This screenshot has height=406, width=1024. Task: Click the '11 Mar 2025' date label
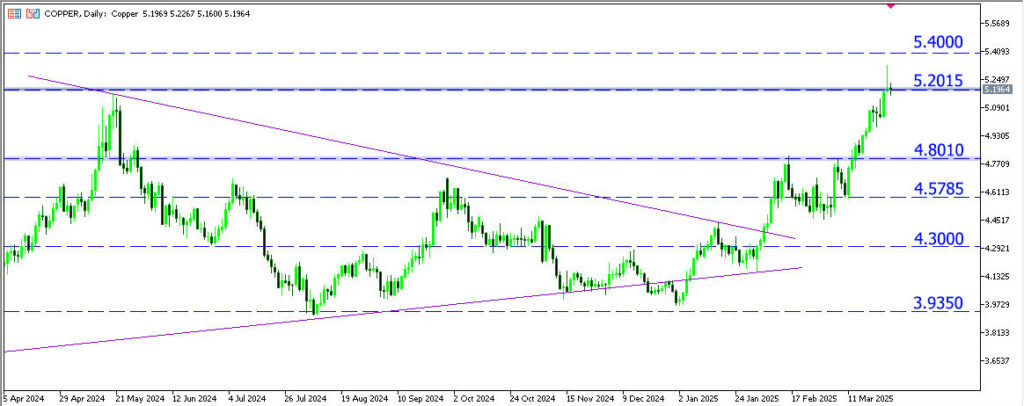tap(870, 395)
